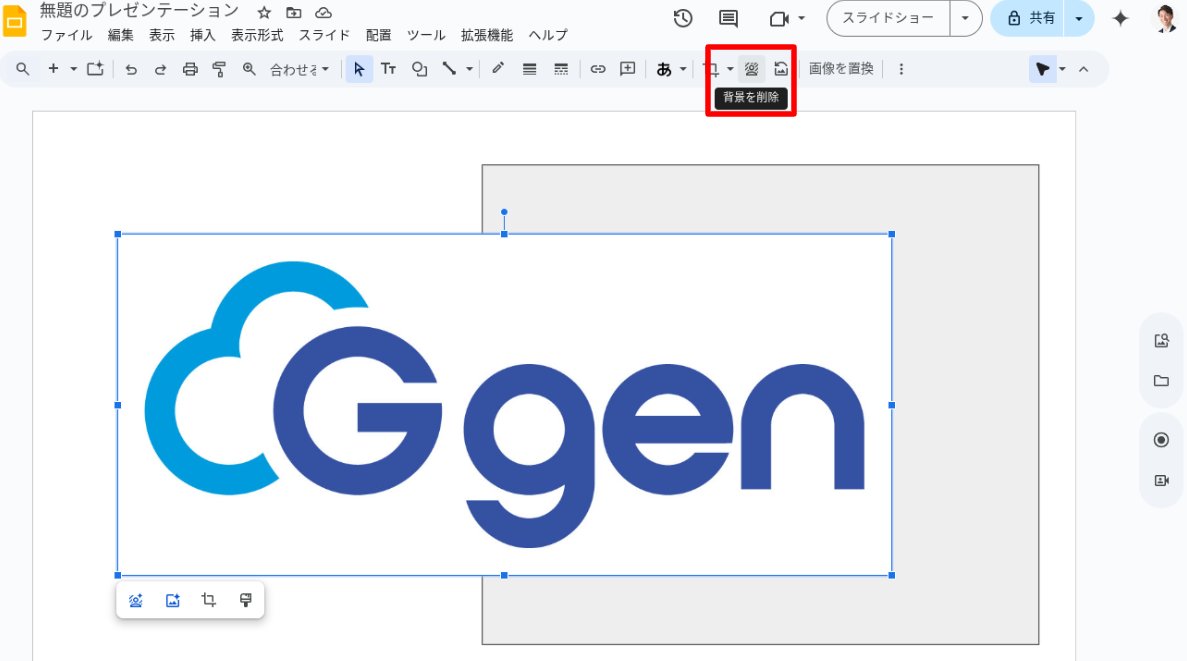Click the zoom magnifier tool
Viewport: 1187px width, 661px height.
click(x=248, y=69)
